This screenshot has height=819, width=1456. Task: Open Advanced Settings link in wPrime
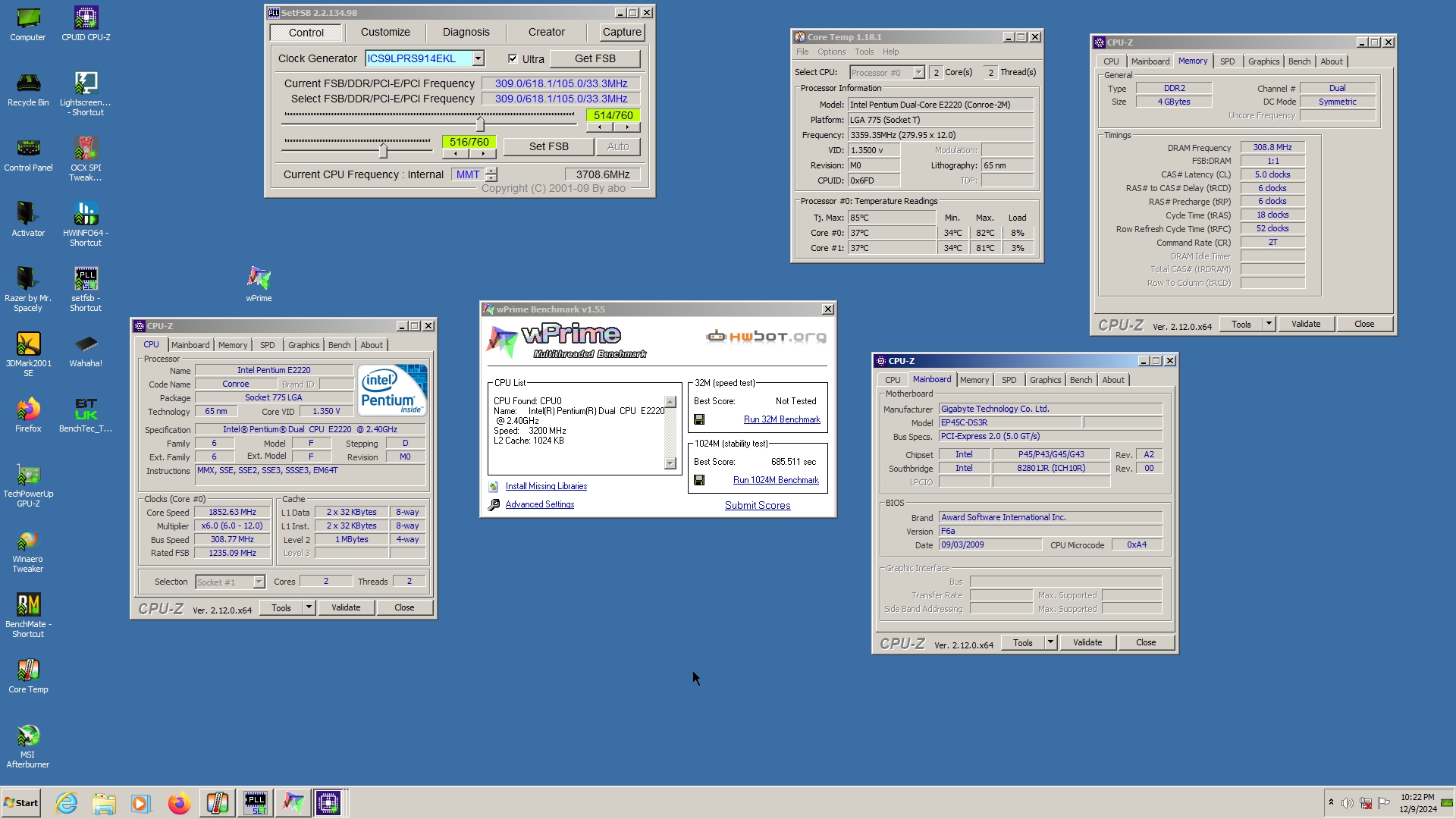pyautogui.click(x=539, y=504)
